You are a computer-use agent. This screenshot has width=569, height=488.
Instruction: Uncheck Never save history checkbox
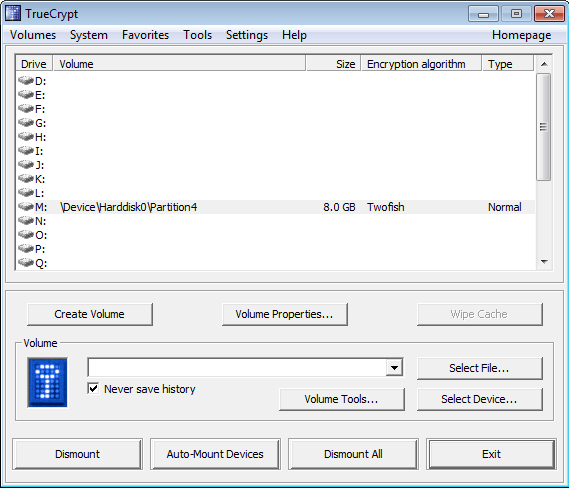click(x=93, y=389)
